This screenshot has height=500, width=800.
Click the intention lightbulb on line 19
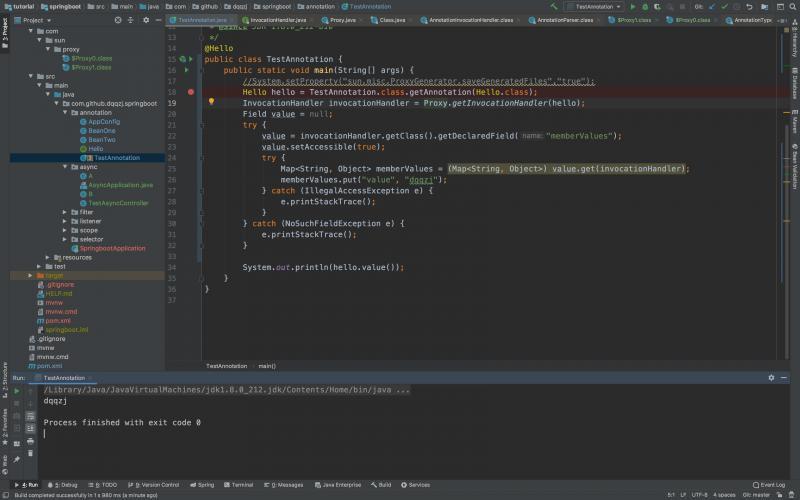[x=211, y=102]
